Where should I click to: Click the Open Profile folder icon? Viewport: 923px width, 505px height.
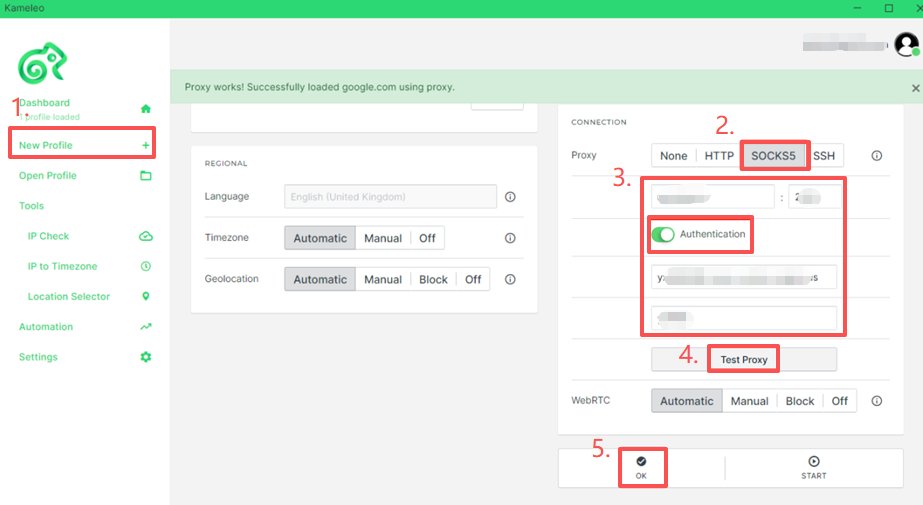146,176
